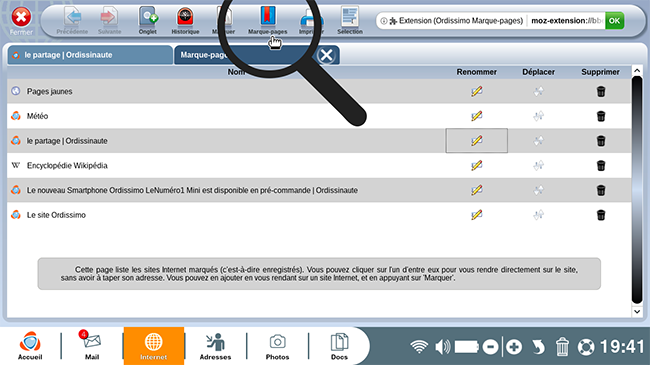
Task: Toggle the Wi-Fi status icon
Action: pyautogui.click(x=419, y=346)
